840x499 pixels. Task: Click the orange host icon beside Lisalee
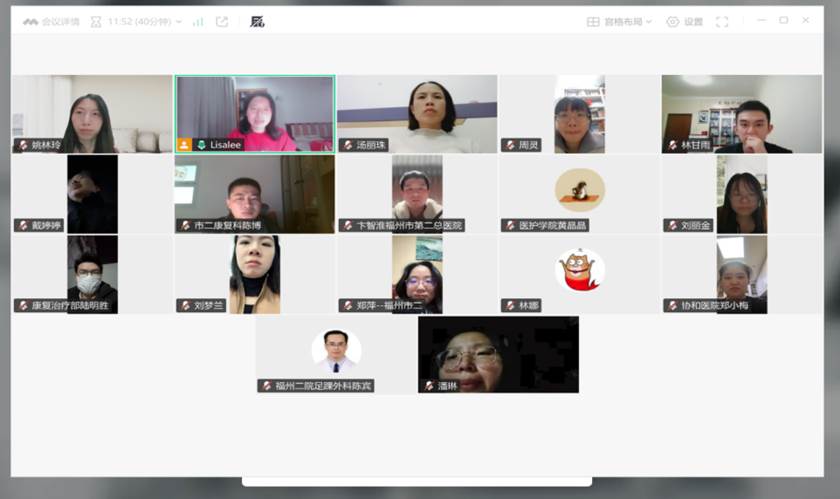(184, 145)
